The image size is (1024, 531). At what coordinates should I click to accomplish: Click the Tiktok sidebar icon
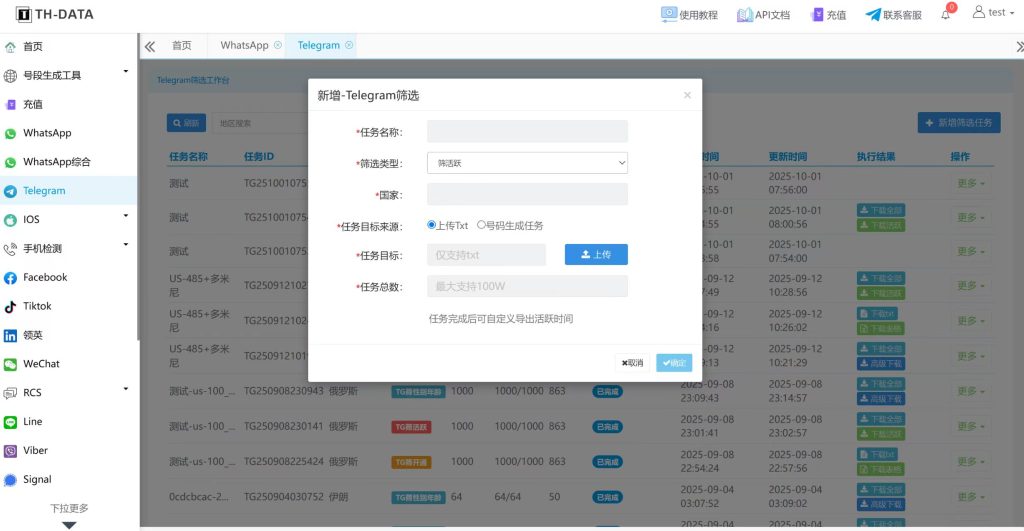pyautogui.click(x=10, y=306)
